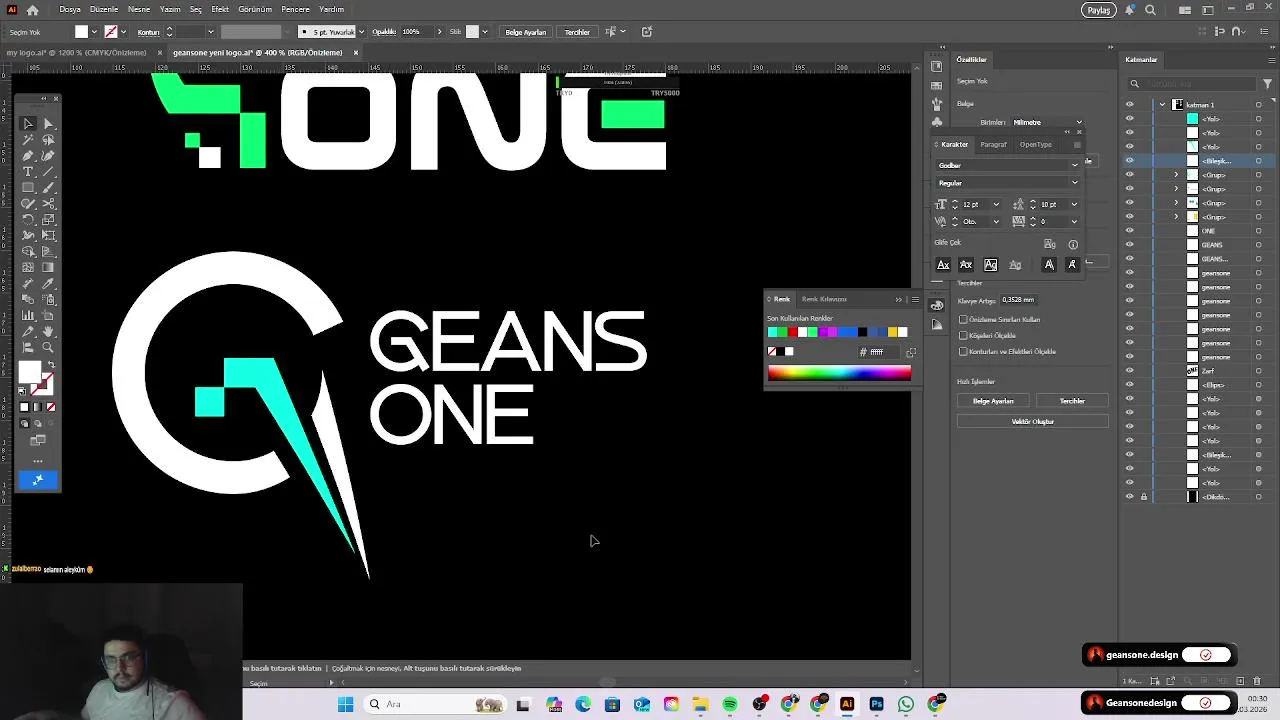The width and height of the screenshot is (1280, 720).
Task: Click the white Fill color box in toolbar
Action: point(29,373)
